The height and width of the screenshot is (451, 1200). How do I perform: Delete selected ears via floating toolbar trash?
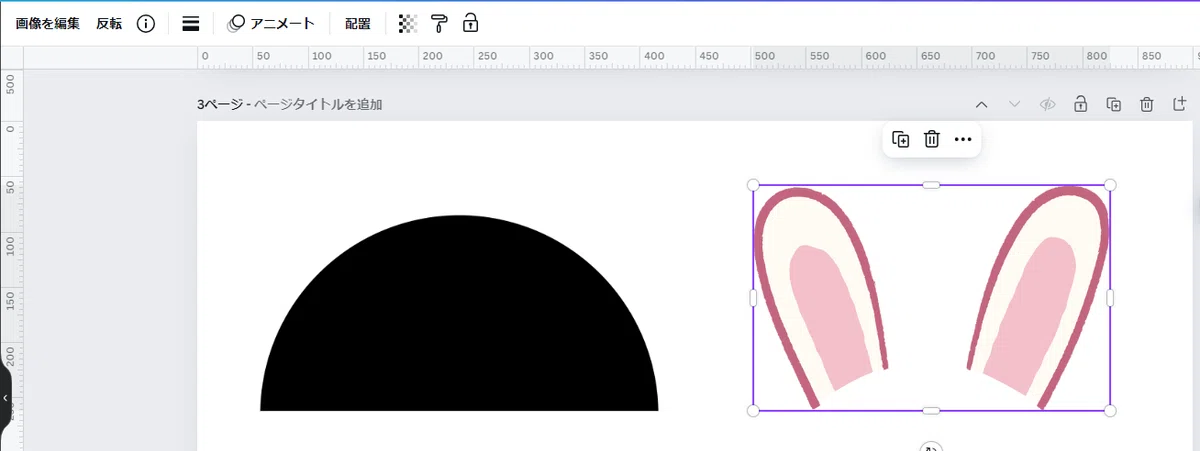click(x=932, y=140)
